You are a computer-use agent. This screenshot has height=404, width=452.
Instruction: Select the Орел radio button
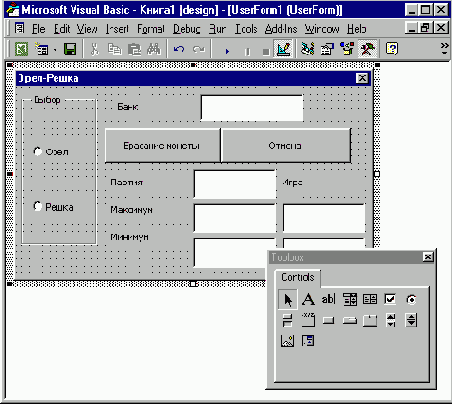point(52,152)
